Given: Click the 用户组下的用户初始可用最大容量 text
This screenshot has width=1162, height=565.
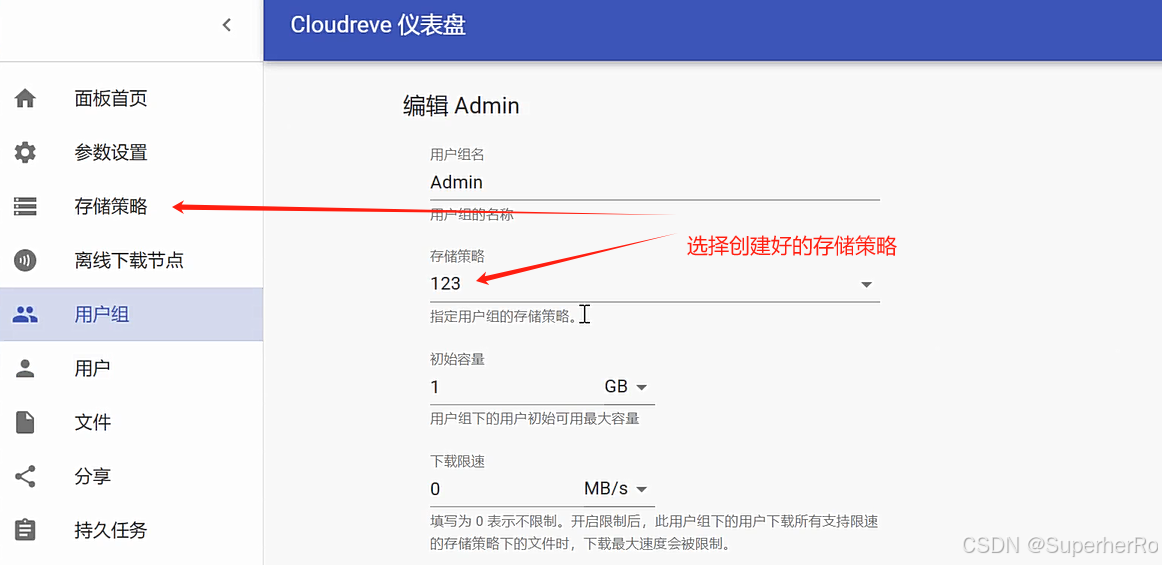Looking at the screenshot, I should pos(534,419).
